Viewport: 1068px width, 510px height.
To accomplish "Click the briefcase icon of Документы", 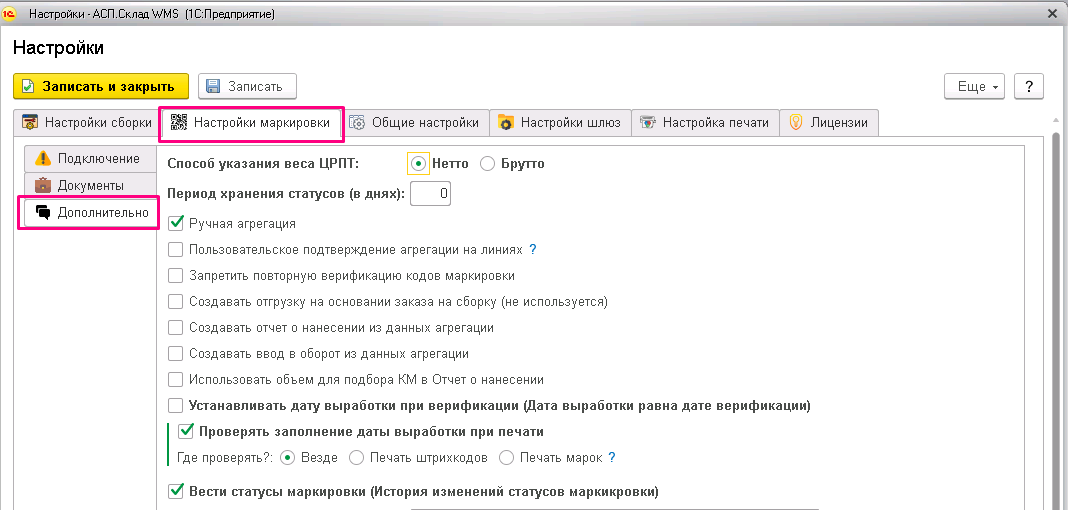I will pos(43,185).
